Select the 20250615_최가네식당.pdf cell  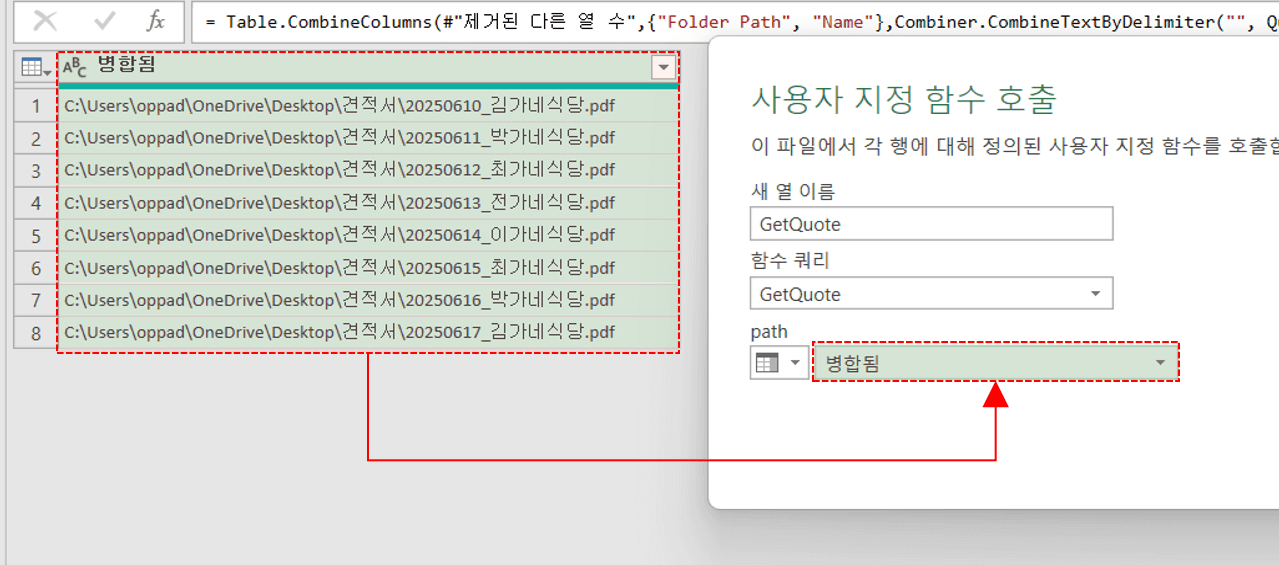367,268
